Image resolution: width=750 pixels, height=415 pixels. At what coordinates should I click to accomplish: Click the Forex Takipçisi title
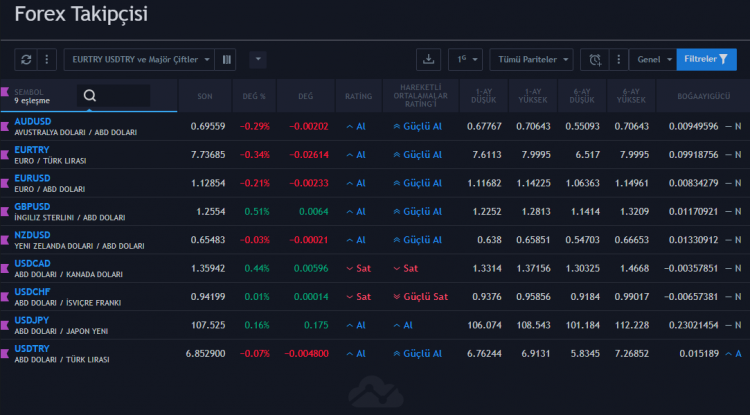click(81, 14)
